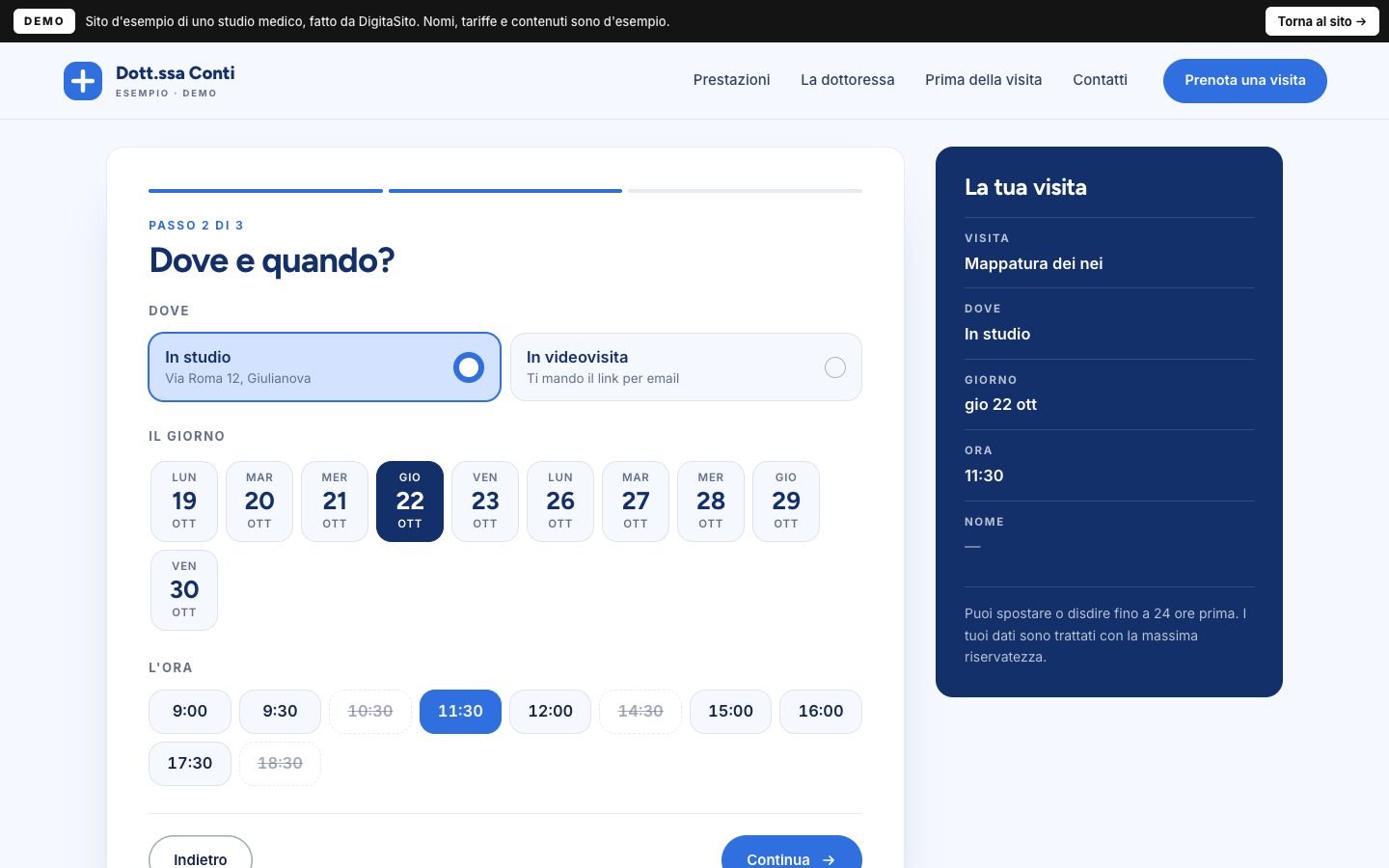Choose Wednesday 21 Ott date
Image resolution: width=1389 pixels, height=868 pixels.
(x=335, y=502)
